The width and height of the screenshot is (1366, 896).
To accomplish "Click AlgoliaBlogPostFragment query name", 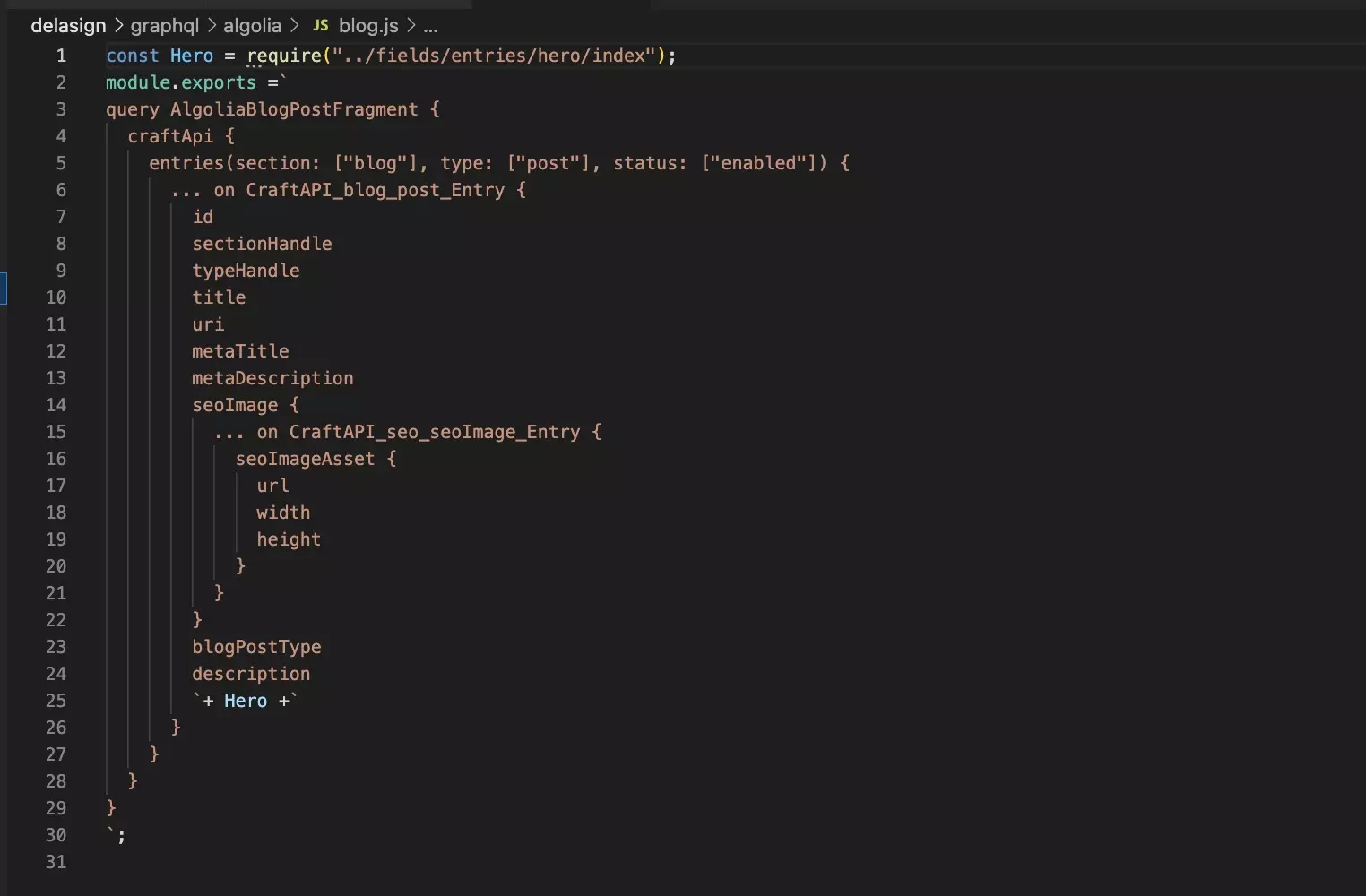I will click(x=294, y=109).
